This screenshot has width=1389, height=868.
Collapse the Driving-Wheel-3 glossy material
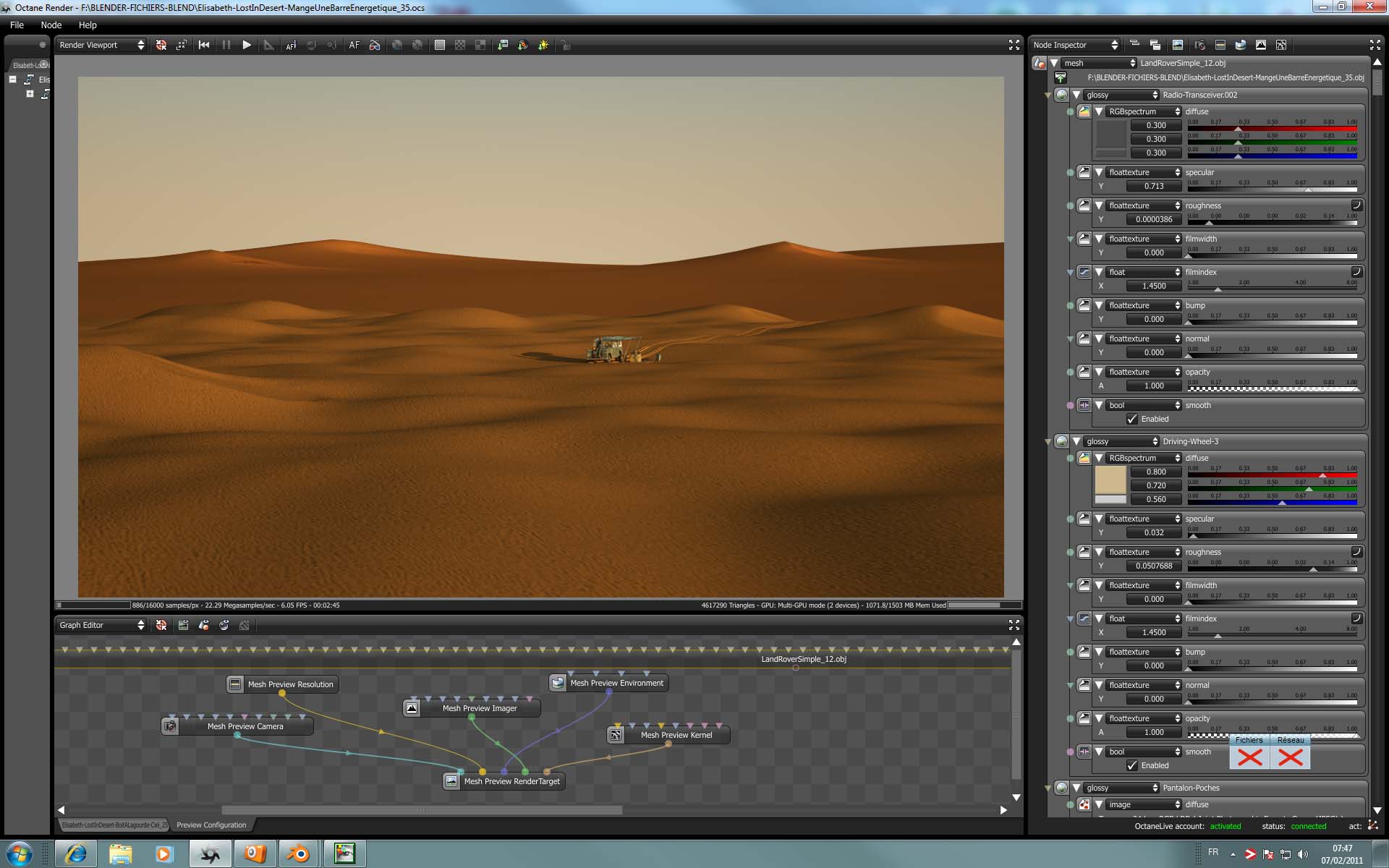(x=1076, y=441)
